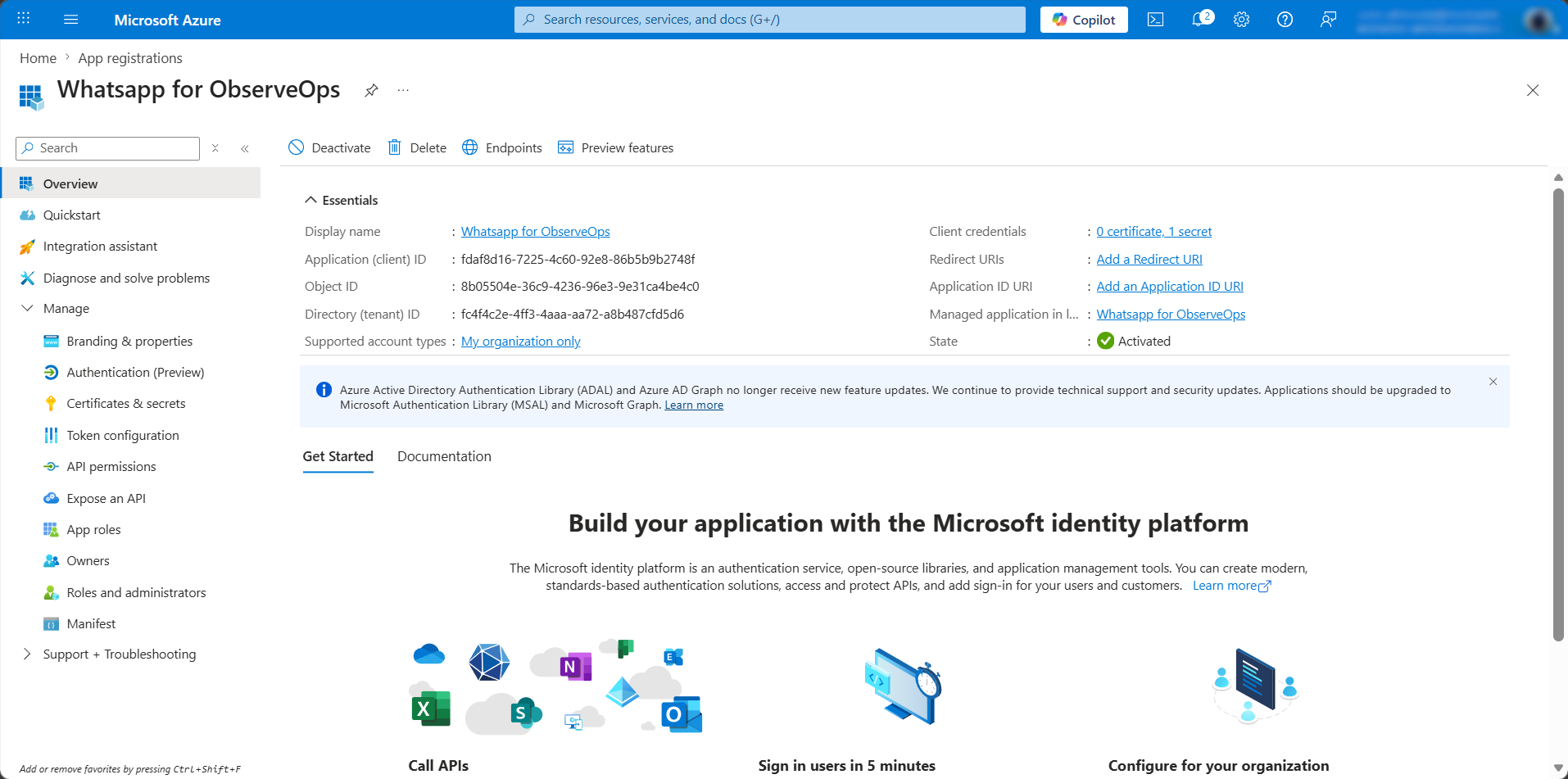1568x779 pixels.
Task: Open 'My organization only' account types link
Action: click(x=520, y=342)
